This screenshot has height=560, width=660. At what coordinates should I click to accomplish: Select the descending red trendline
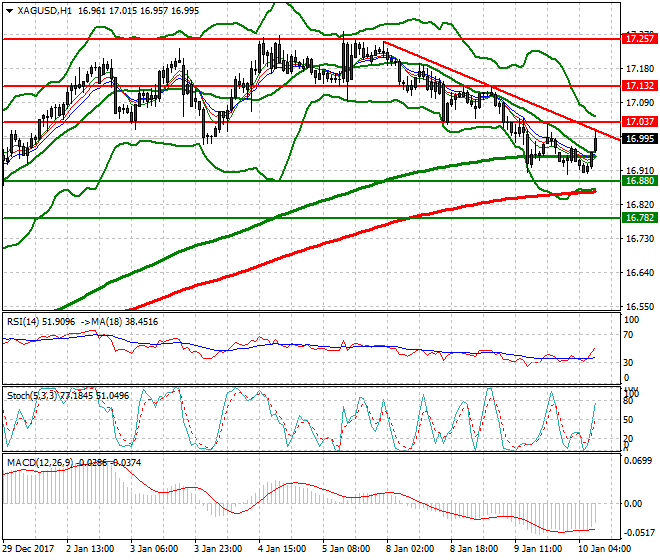pos(501,91)
